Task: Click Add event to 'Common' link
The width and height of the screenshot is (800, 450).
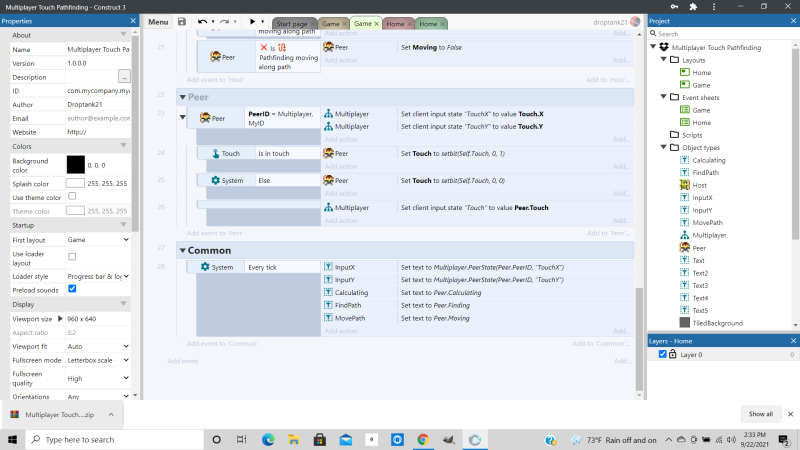Action: [222, 343]
